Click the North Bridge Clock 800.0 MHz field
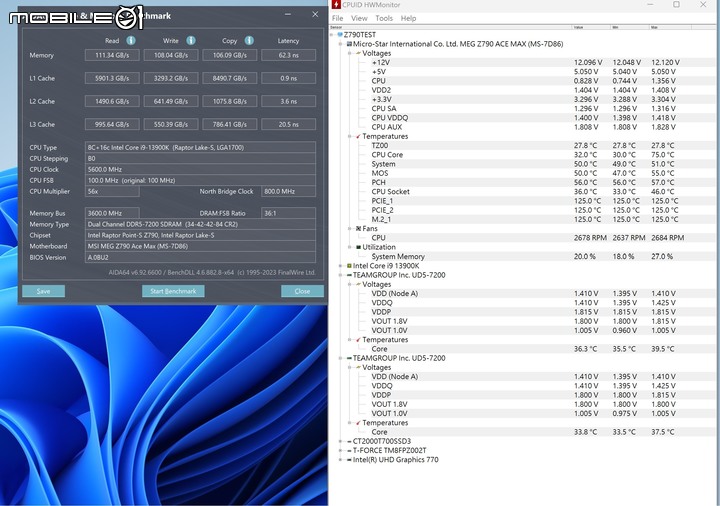Screen dimensions: 720x506 point(288,191)
